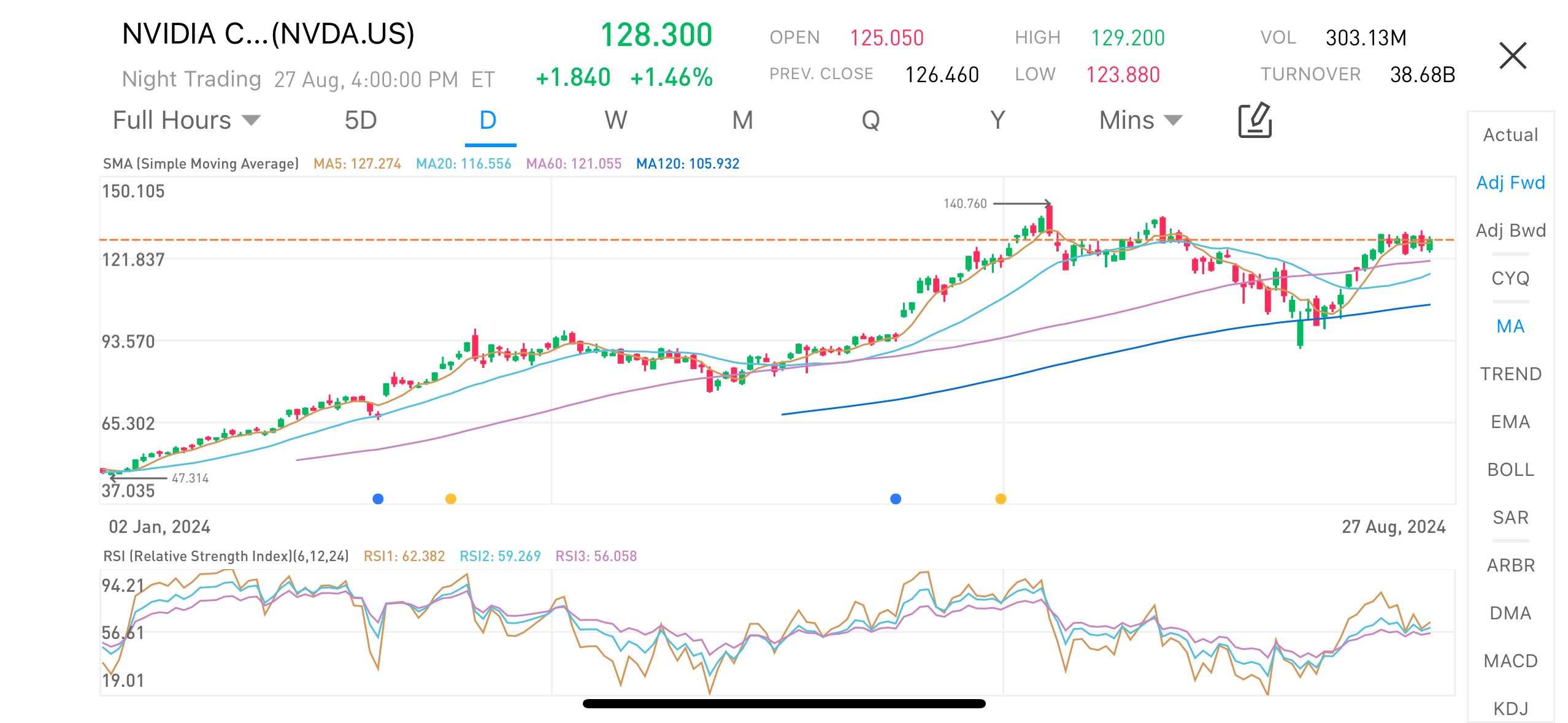Click the MA5: 127.274 value
1568x723 pixels.
[357, 164]
